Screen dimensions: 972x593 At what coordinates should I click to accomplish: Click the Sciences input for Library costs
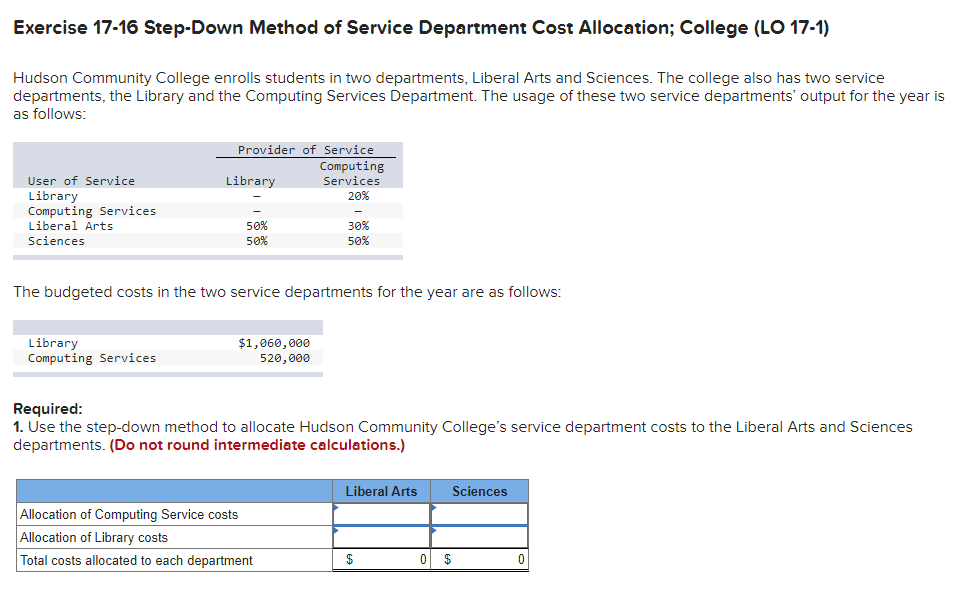[x=482, y=537]
